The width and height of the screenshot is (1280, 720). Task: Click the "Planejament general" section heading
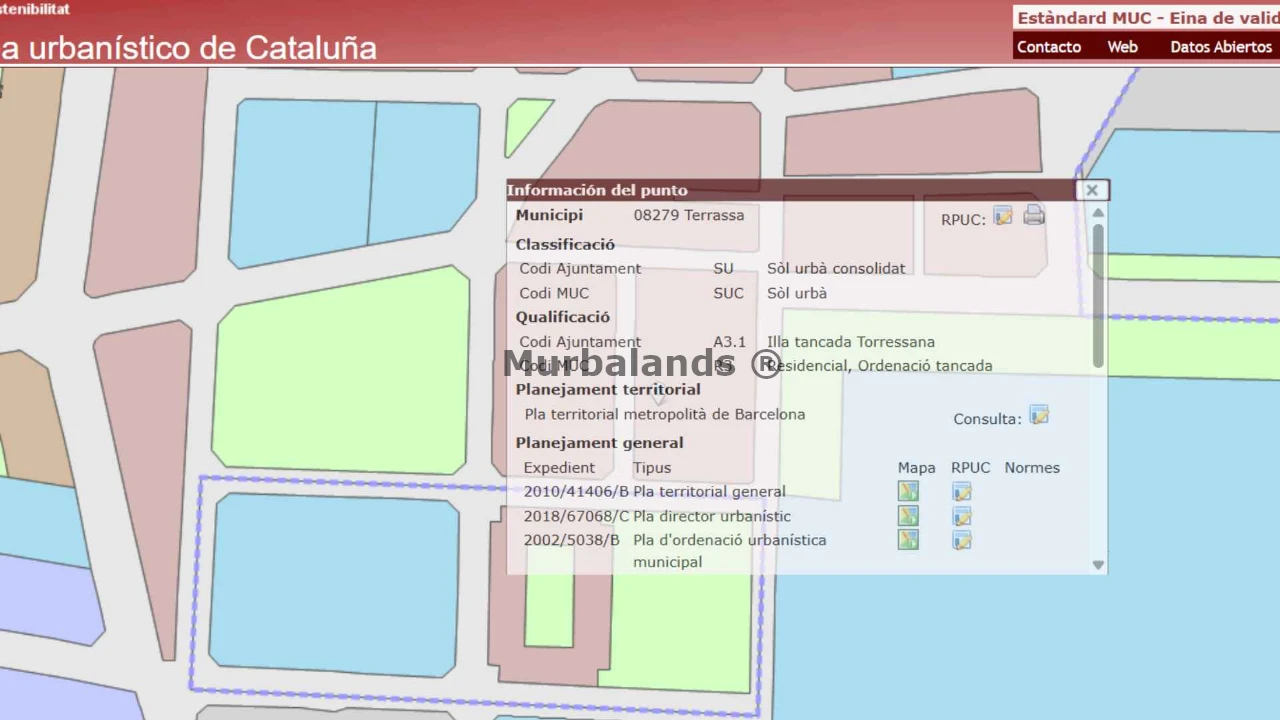[x=600, y=443]
